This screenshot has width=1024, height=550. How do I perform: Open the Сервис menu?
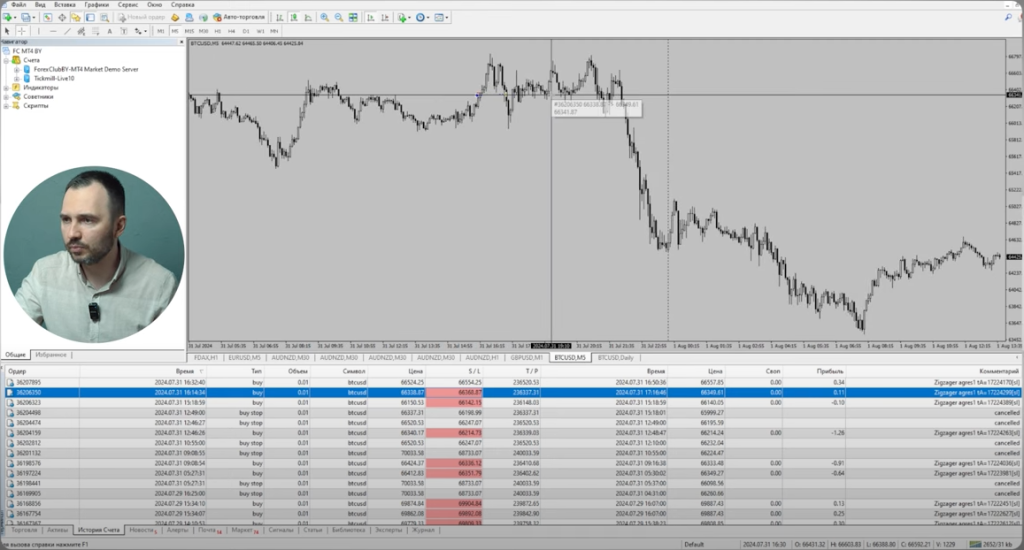(x=127, y=5)
